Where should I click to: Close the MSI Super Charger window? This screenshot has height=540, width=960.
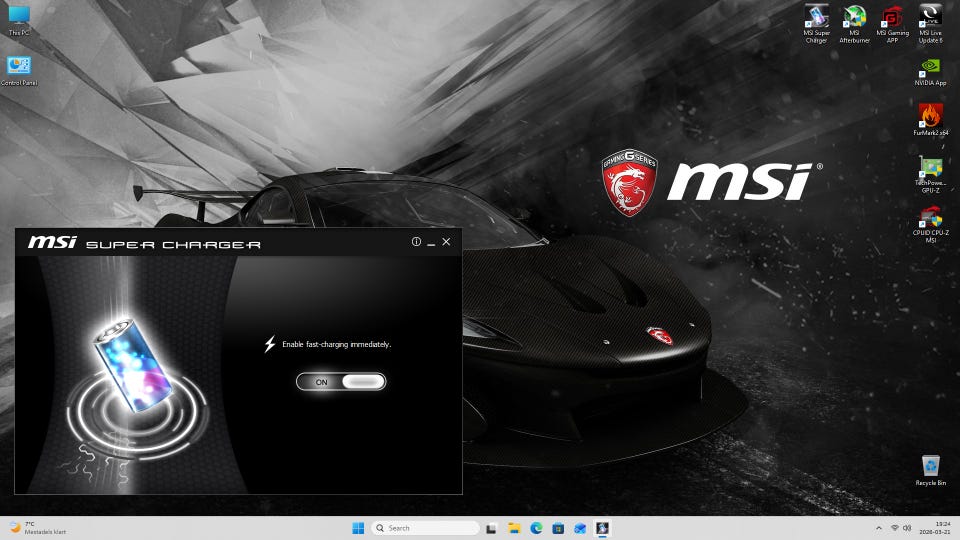click(446, 242)
